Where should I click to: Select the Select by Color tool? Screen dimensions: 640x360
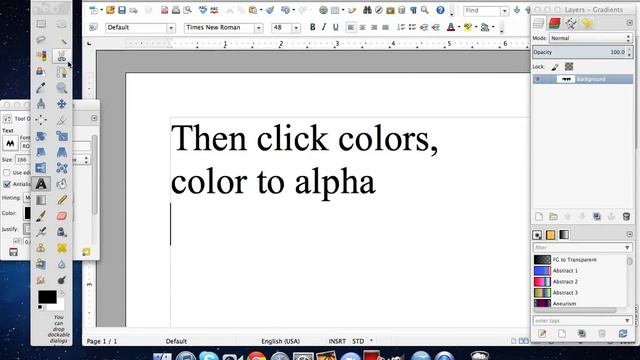pyautogui.click(x=41, y=56)
